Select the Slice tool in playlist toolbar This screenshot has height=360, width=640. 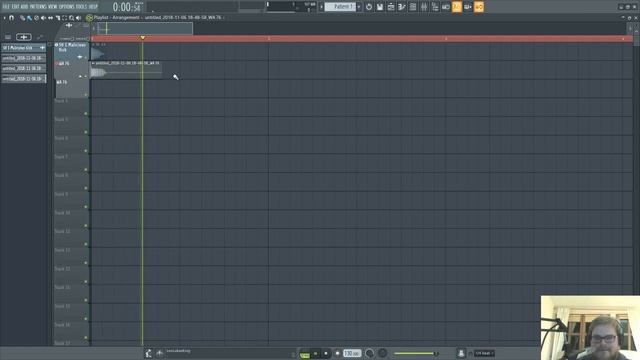pyautogui.click(x=58, y=18)
